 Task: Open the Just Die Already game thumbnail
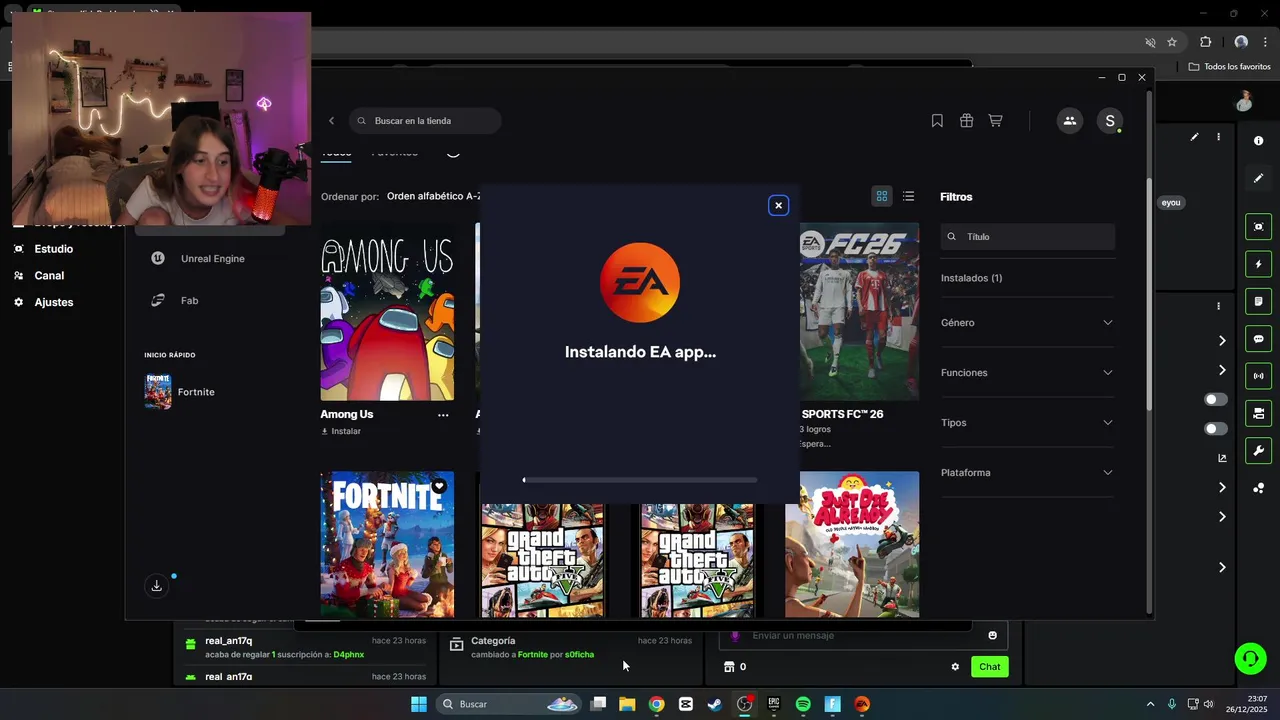tap(852, 544)
